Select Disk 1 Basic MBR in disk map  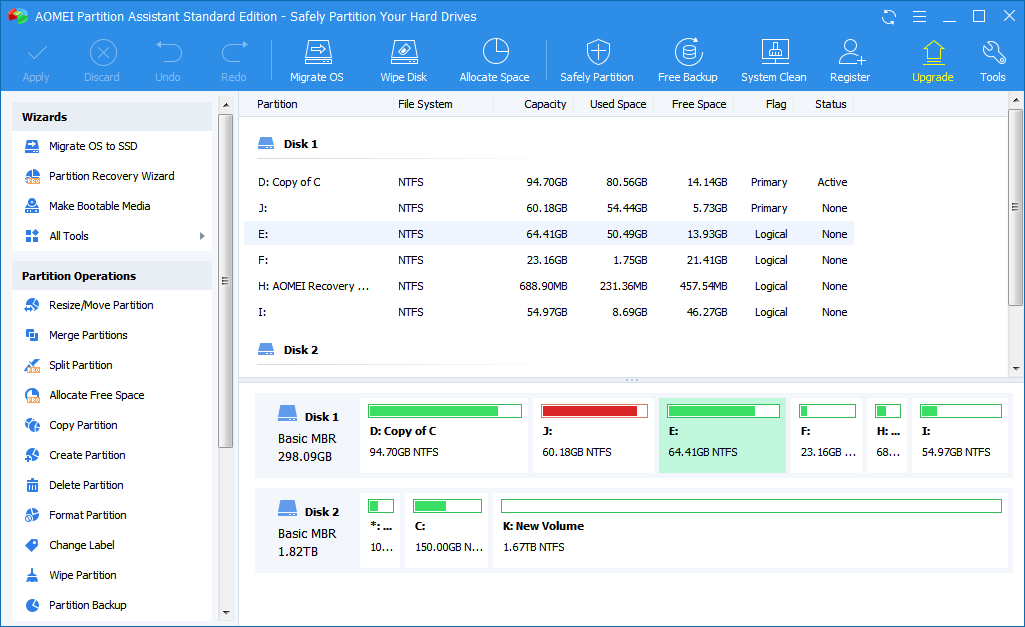[307, 436]
